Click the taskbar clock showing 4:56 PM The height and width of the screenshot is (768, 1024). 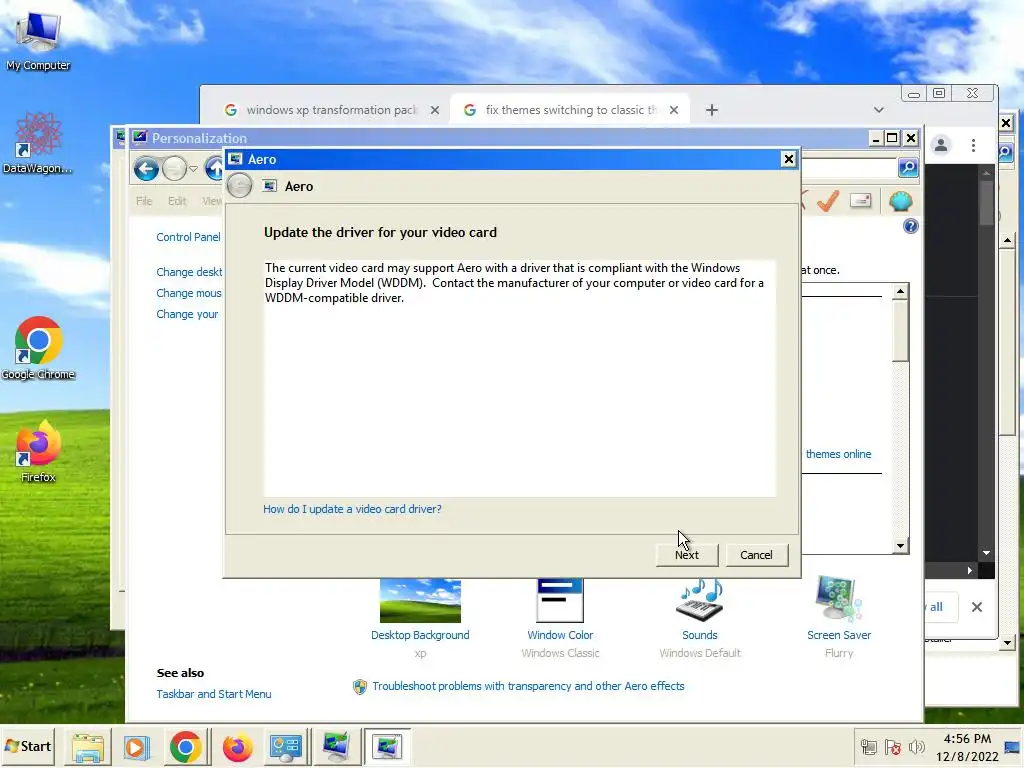967,747
